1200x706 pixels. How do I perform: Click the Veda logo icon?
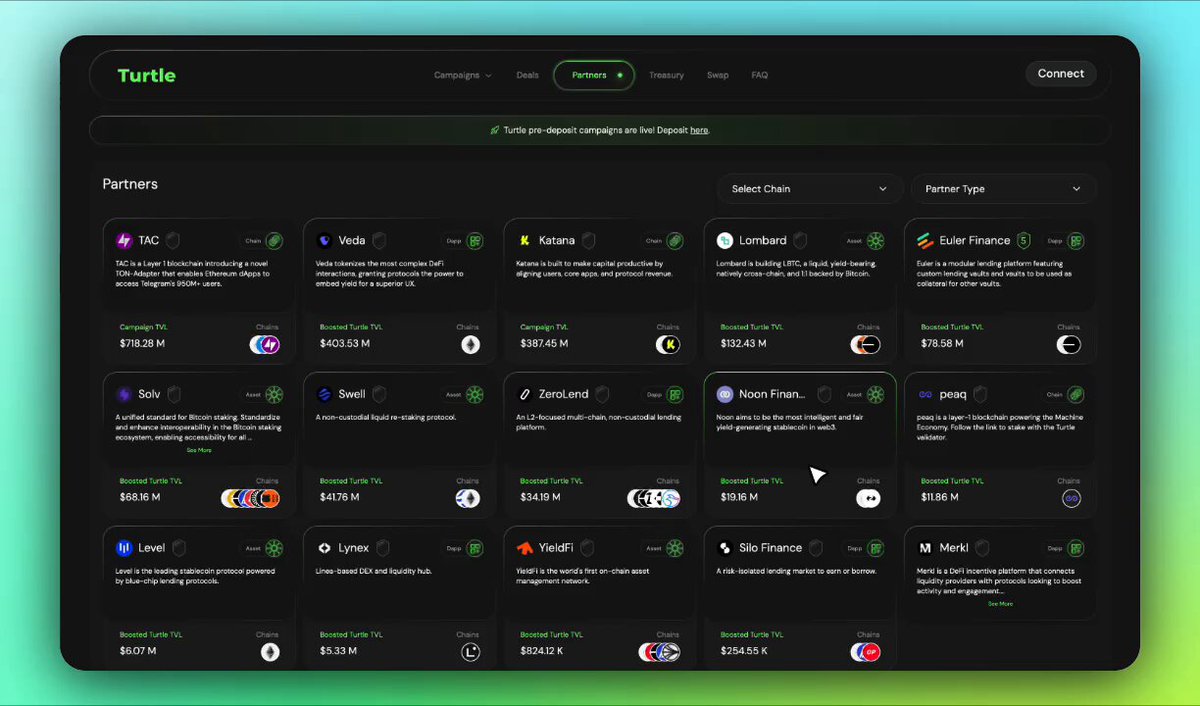pos(324,241)
